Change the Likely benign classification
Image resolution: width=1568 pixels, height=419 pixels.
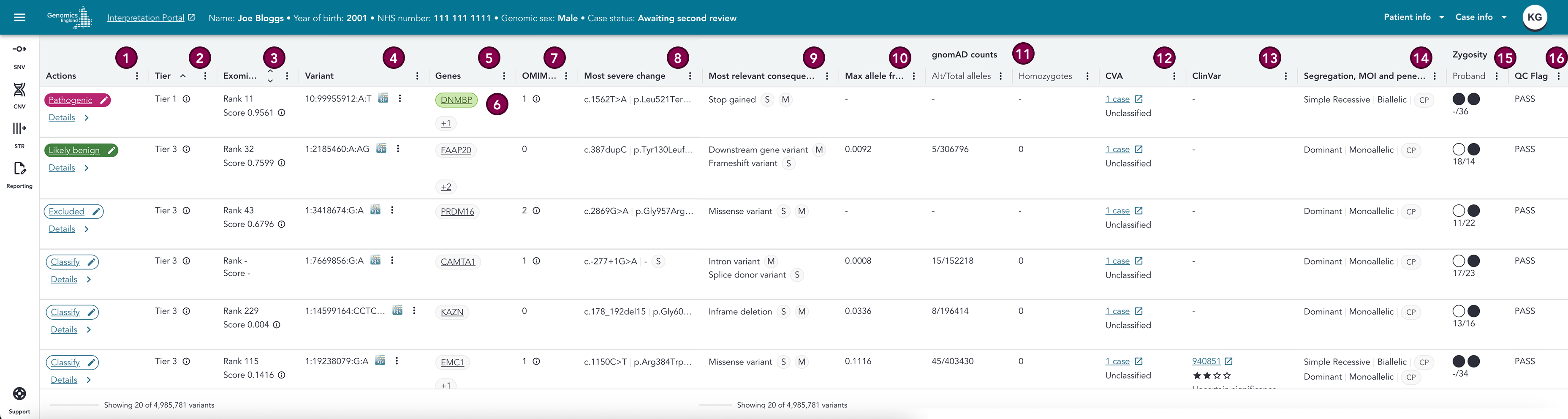click(81, 150)
